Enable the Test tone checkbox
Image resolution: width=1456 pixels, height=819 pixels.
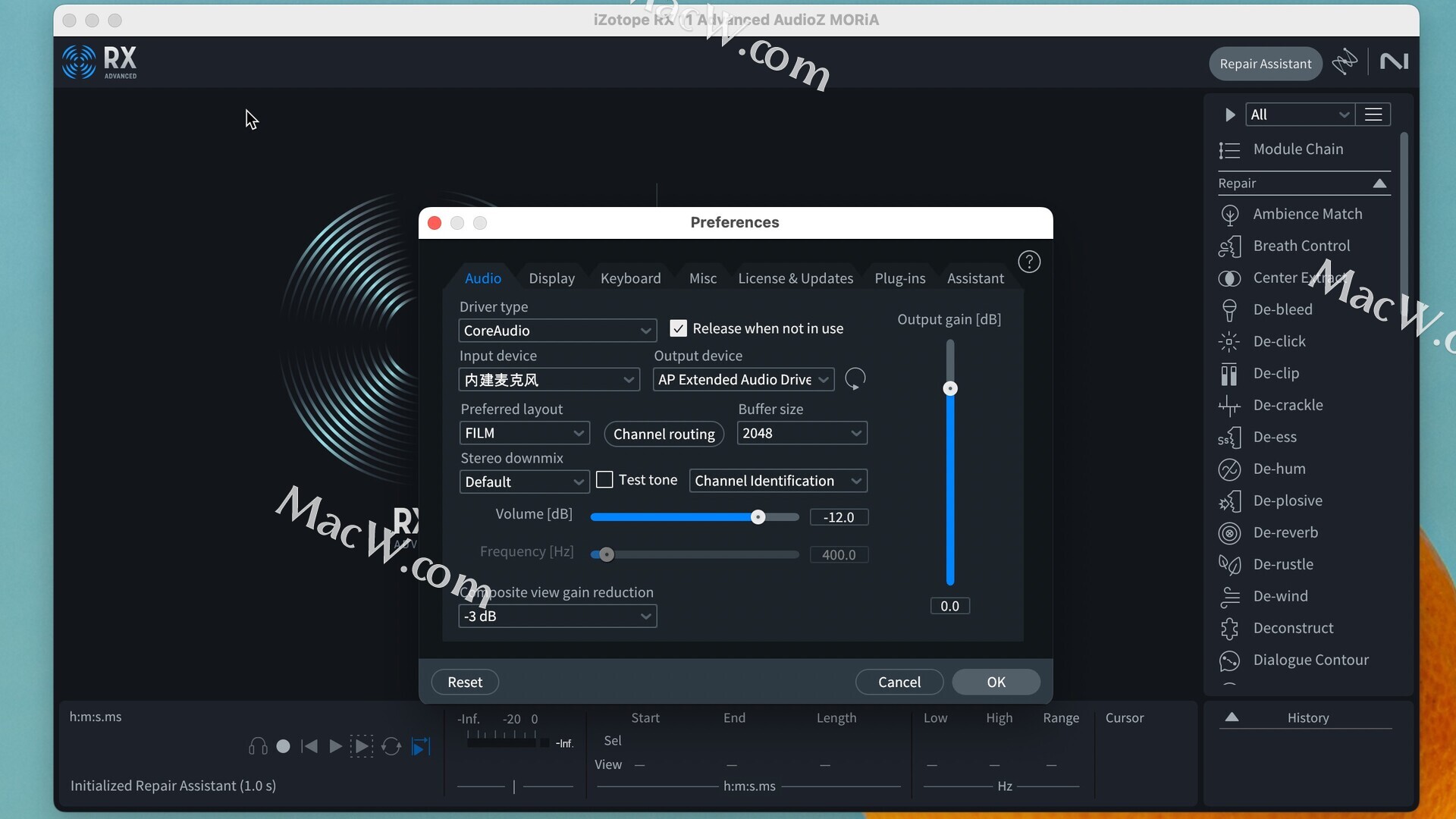(x=604, y=479)
